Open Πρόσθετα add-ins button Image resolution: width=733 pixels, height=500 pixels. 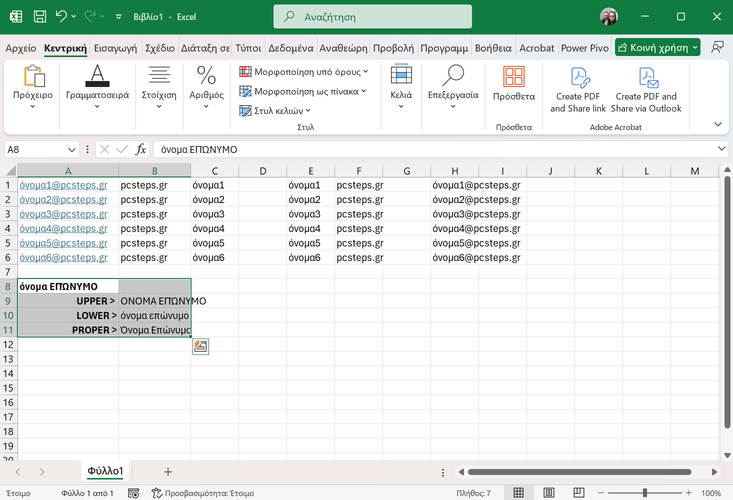tap(514, 84)
